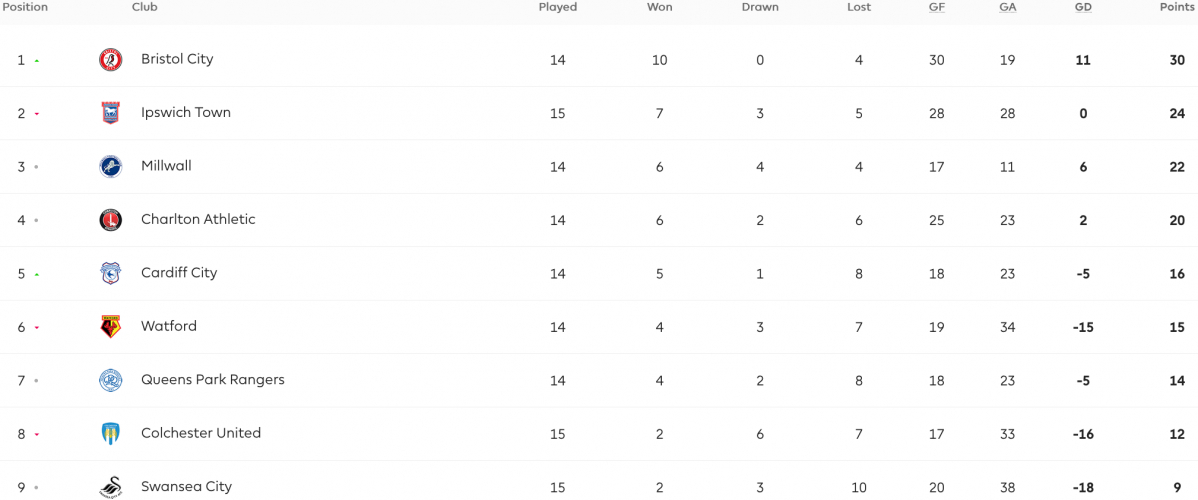Open the Queens Park Rangers club page

(x=212, y=380)
